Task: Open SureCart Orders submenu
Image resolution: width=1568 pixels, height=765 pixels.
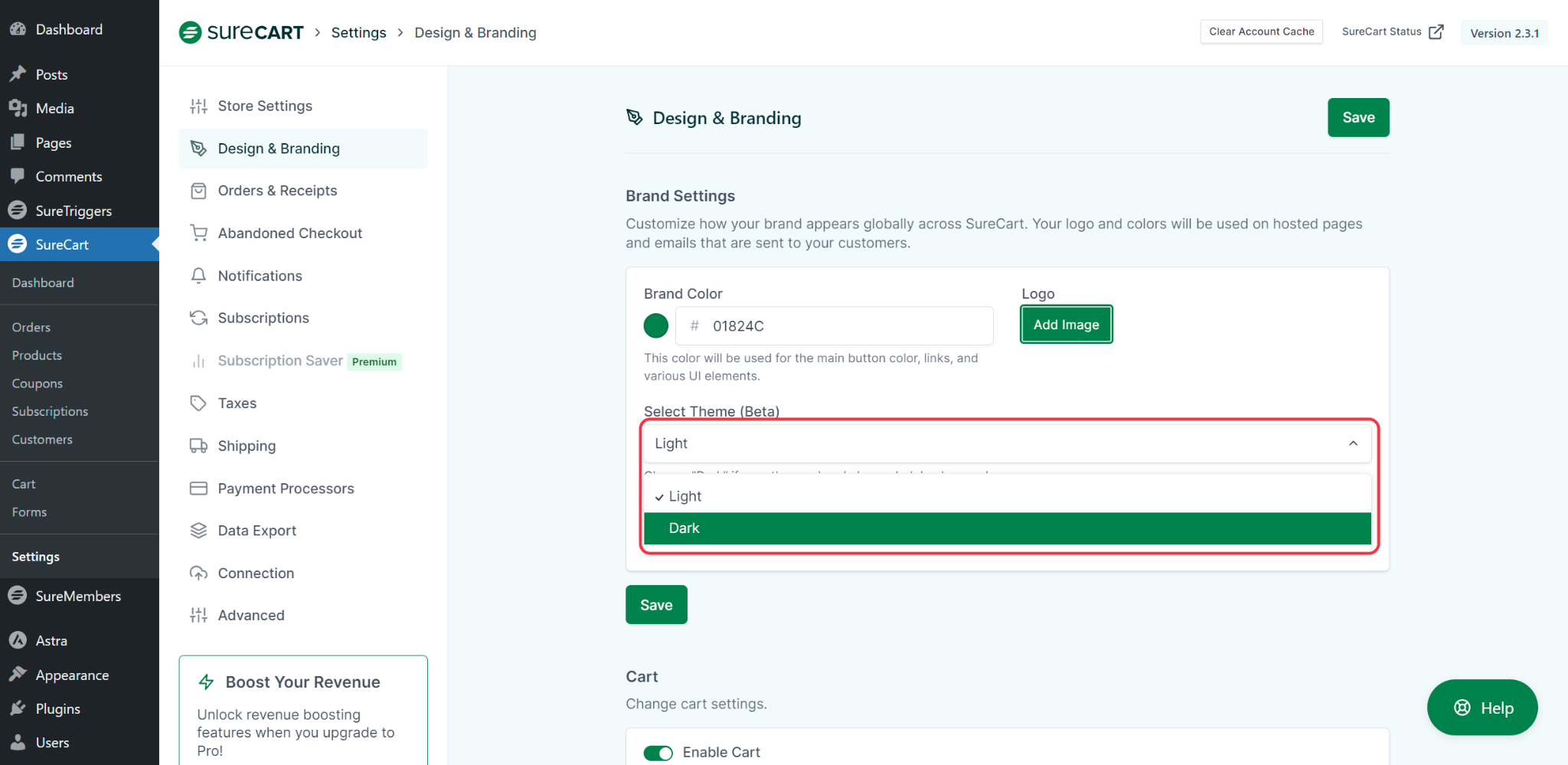Action: coord(31,327)
